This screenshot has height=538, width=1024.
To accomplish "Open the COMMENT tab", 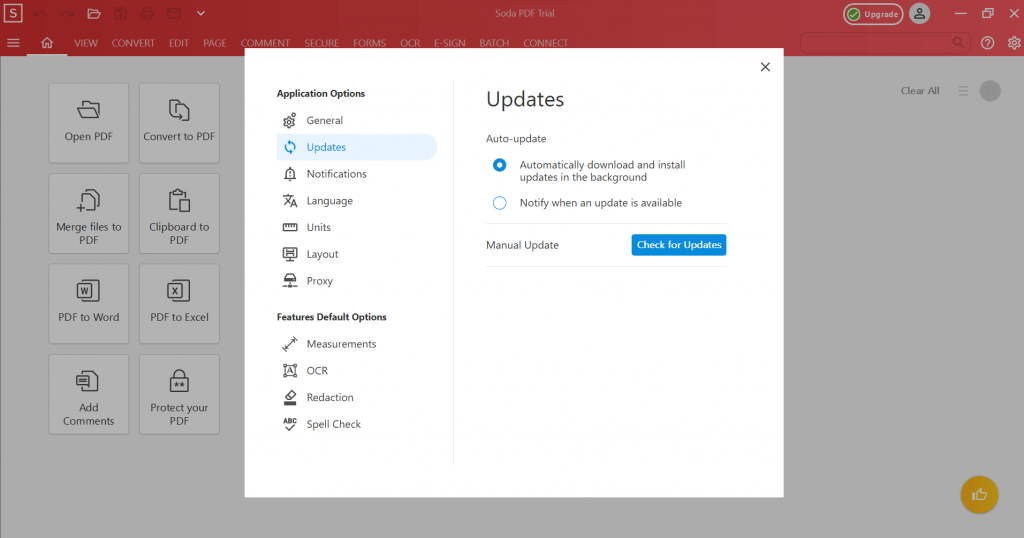I will click(265, 43).
